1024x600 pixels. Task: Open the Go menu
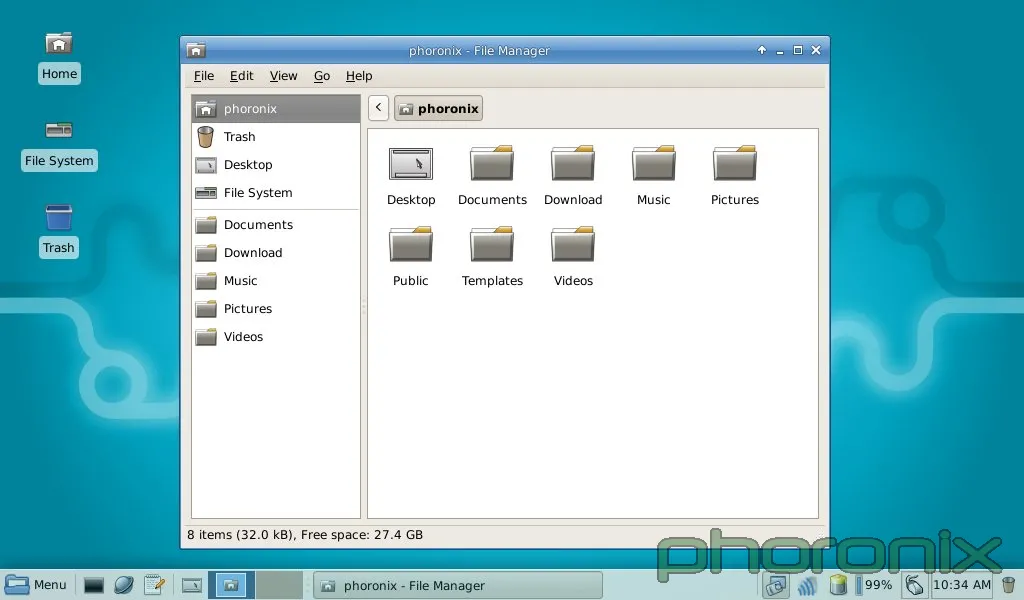pos(322,76)
